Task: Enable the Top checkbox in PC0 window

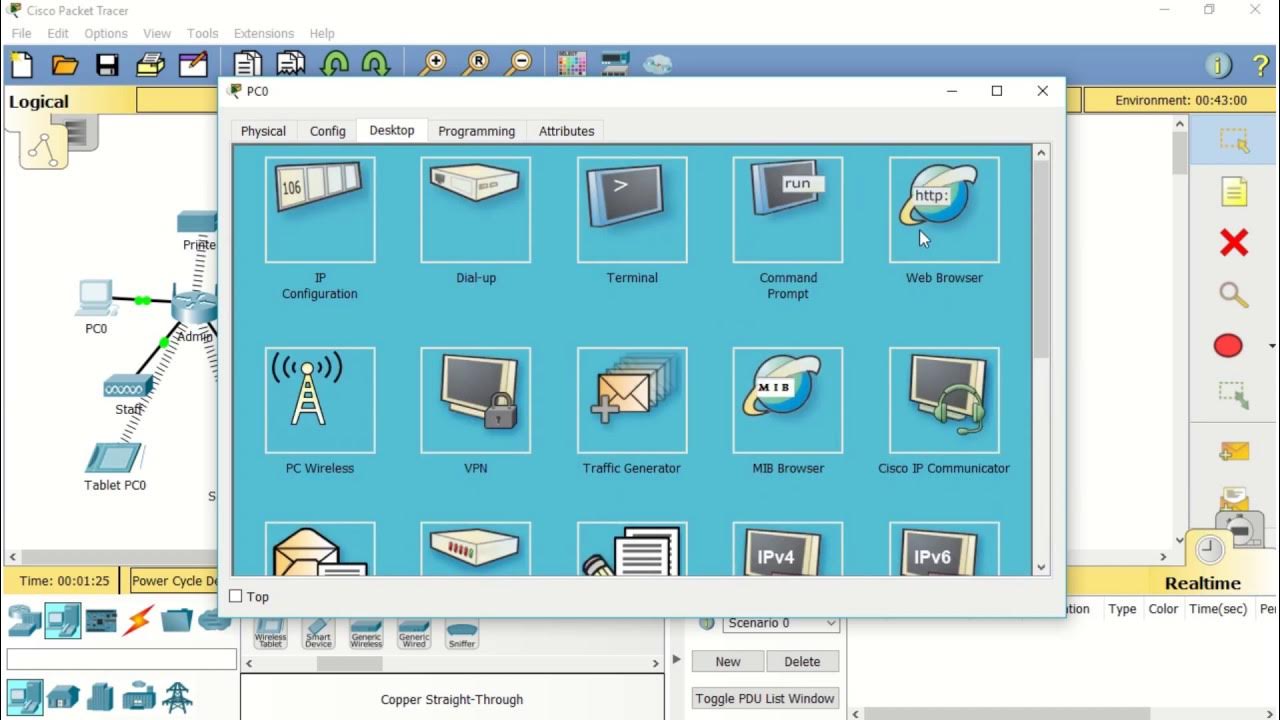Action: tap(236, 596)
